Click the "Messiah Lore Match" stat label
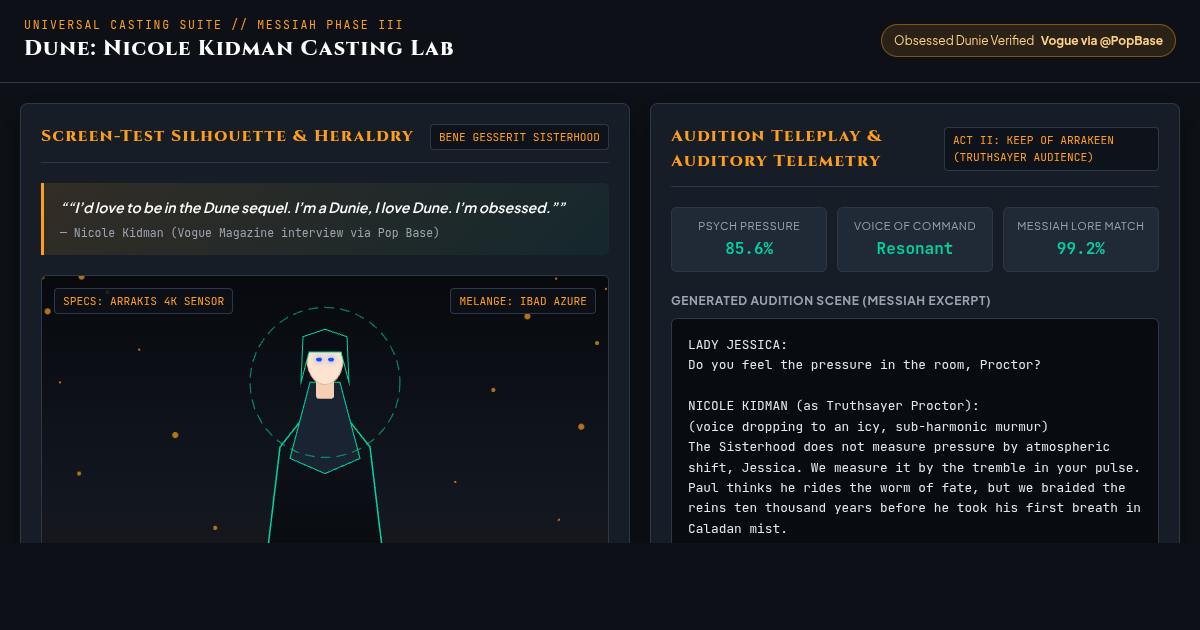Screen dimensions: 1200x630 pyautogui.click(x=1081, y=226)
